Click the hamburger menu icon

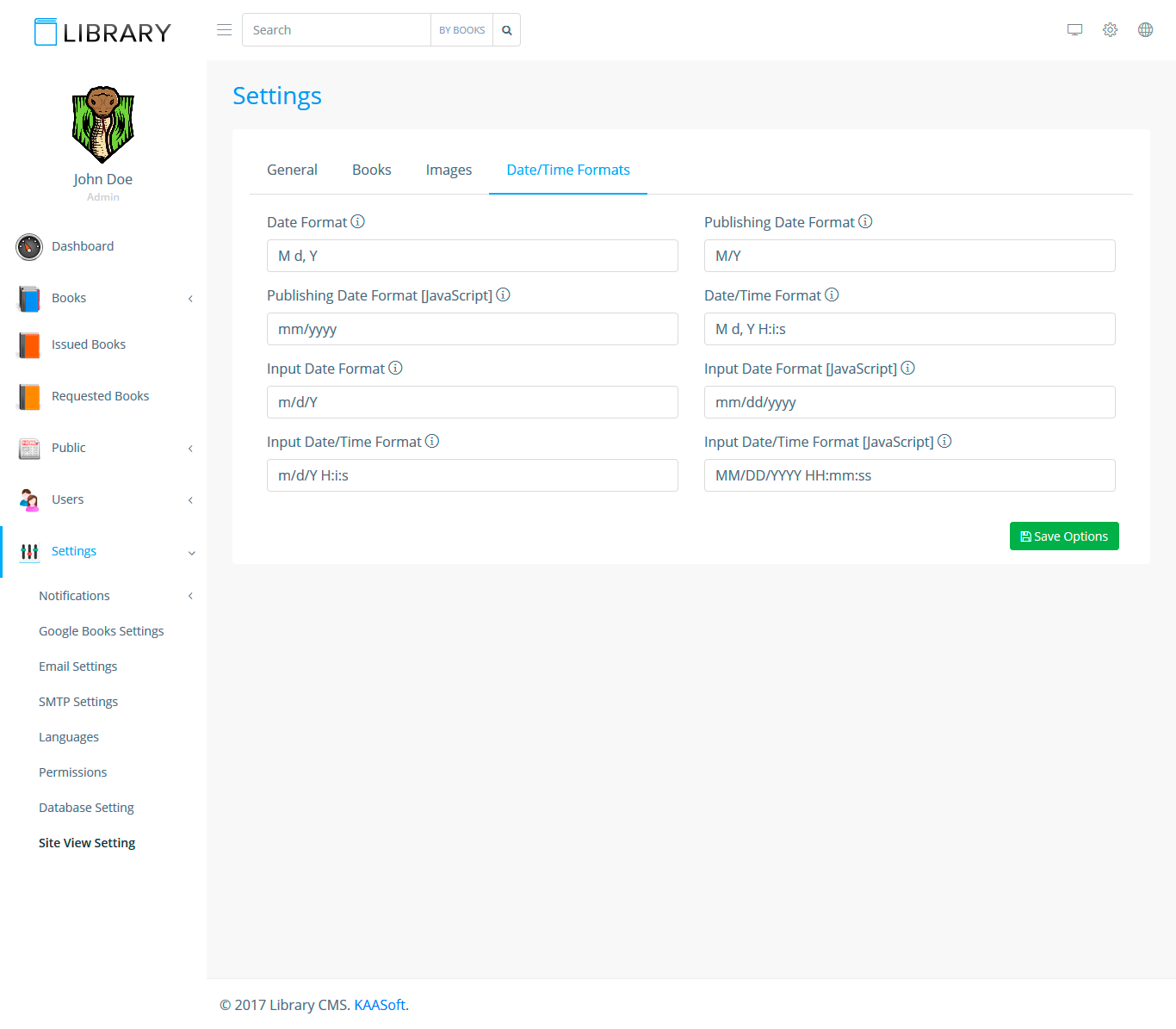tap(224, 30)
